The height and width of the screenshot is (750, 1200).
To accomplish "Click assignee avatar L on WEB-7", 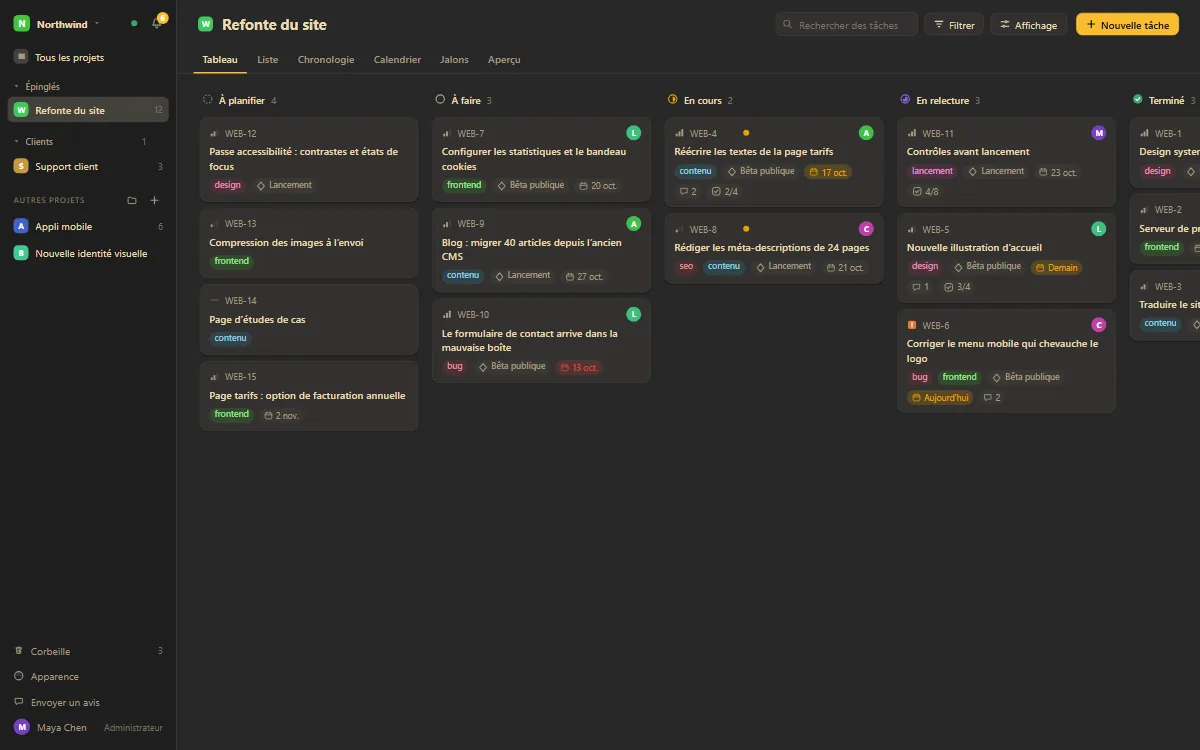I will tap(633, 133).
